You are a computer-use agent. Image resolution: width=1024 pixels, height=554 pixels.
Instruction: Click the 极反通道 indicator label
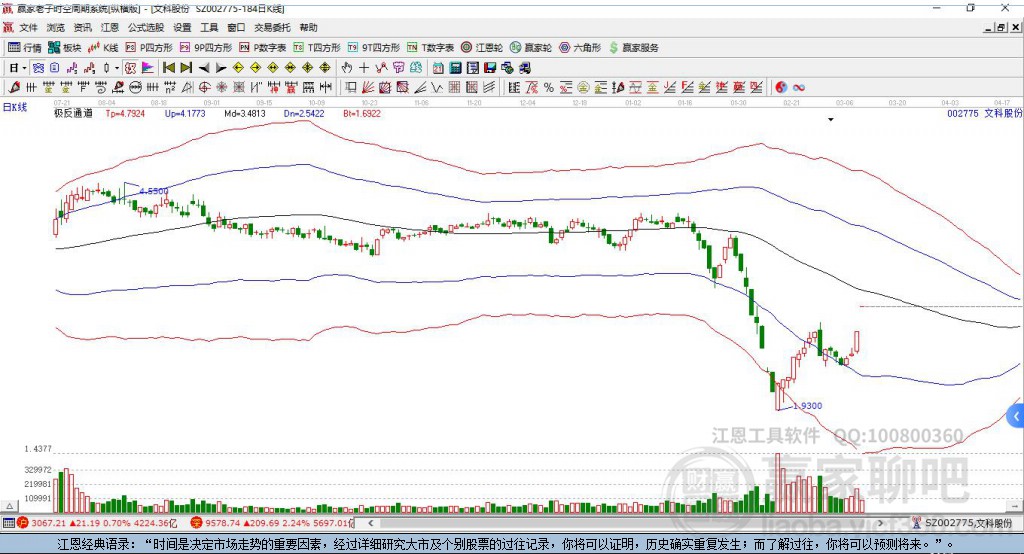73,113
